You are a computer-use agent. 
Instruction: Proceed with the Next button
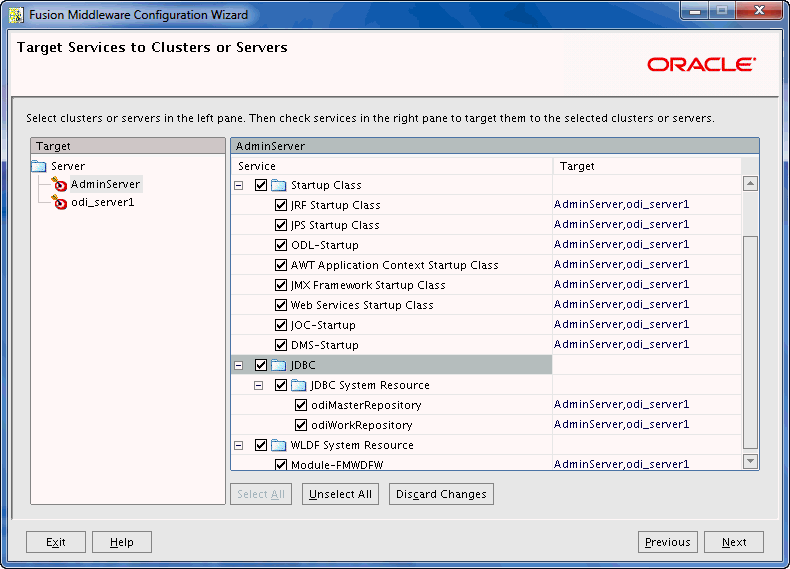click(734, 542)
